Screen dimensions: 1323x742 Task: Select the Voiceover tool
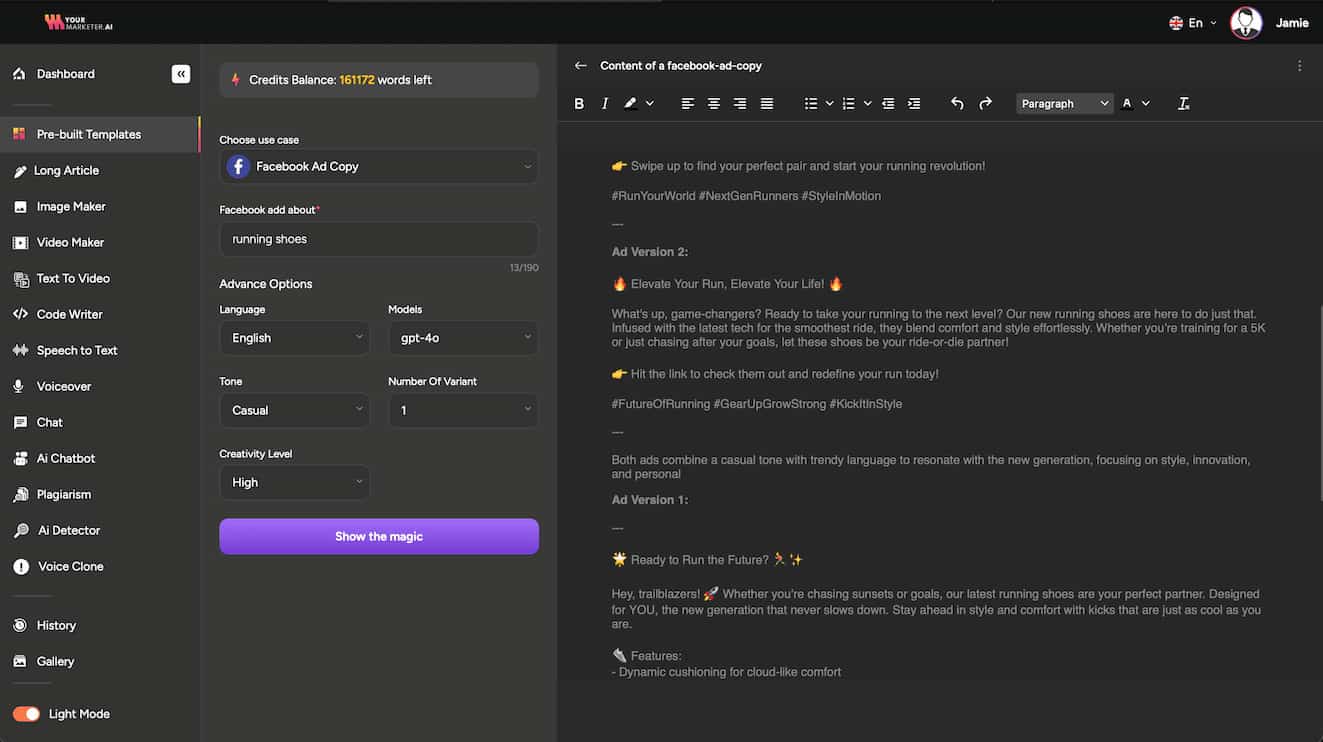65,386
